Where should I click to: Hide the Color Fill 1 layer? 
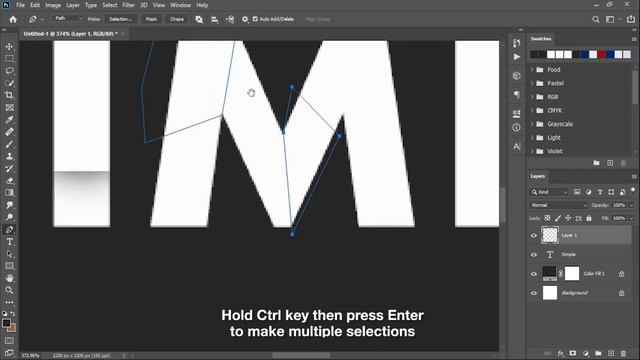pos(534,274)
